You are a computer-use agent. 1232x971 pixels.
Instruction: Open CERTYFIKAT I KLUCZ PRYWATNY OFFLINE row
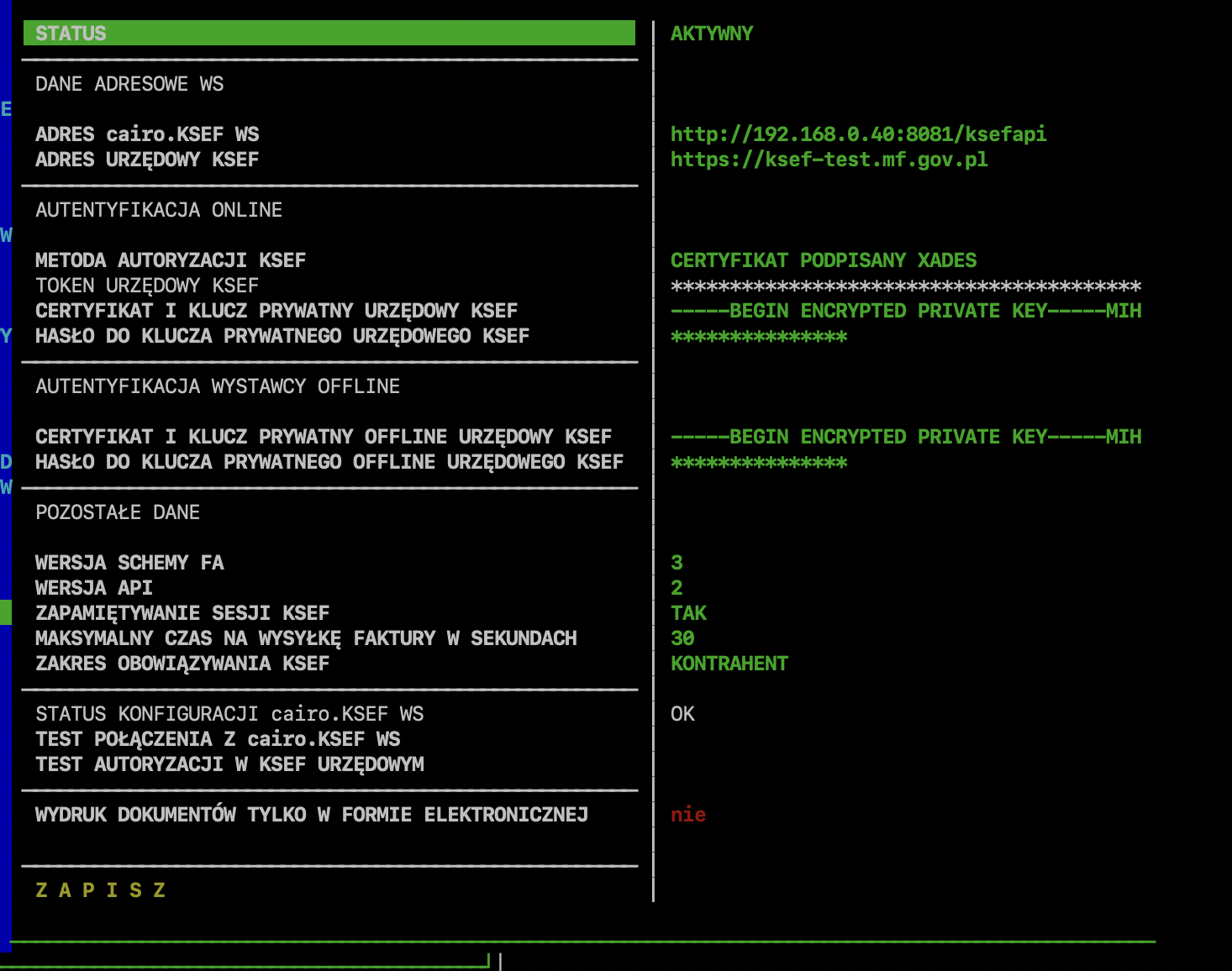[x=324, y=437]
